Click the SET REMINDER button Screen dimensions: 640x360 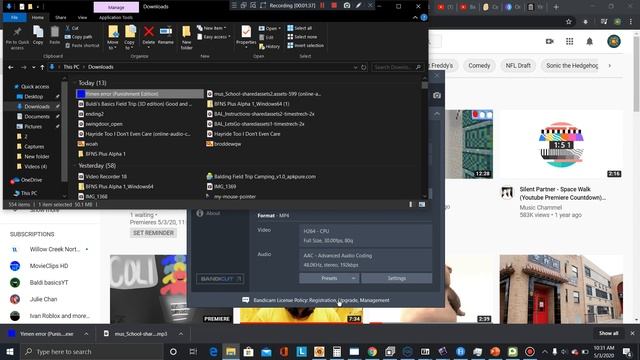pos(153,233)
